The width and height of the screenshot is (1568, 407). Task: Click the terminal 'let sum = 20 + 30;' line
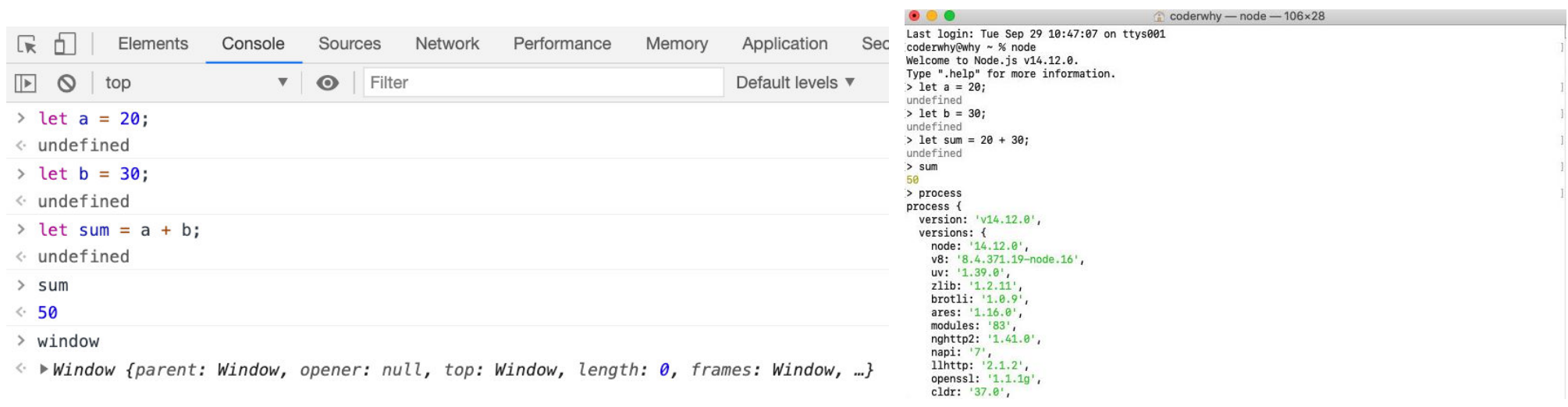[x=973, y=140]
